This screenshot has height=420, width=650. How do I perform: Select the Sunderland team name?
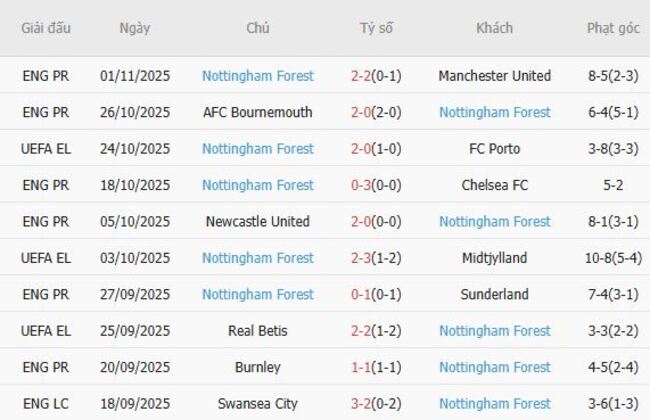[494, 294]
